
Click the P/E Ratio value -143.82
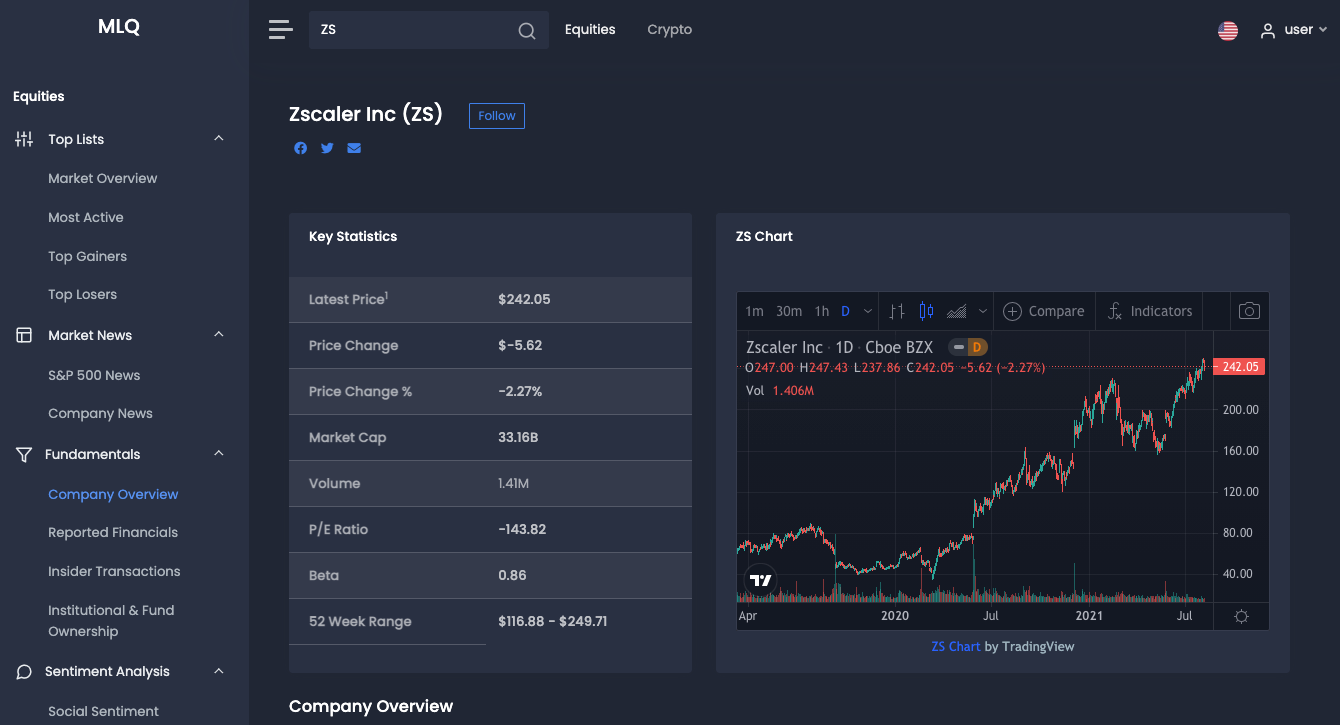(522, 530)
